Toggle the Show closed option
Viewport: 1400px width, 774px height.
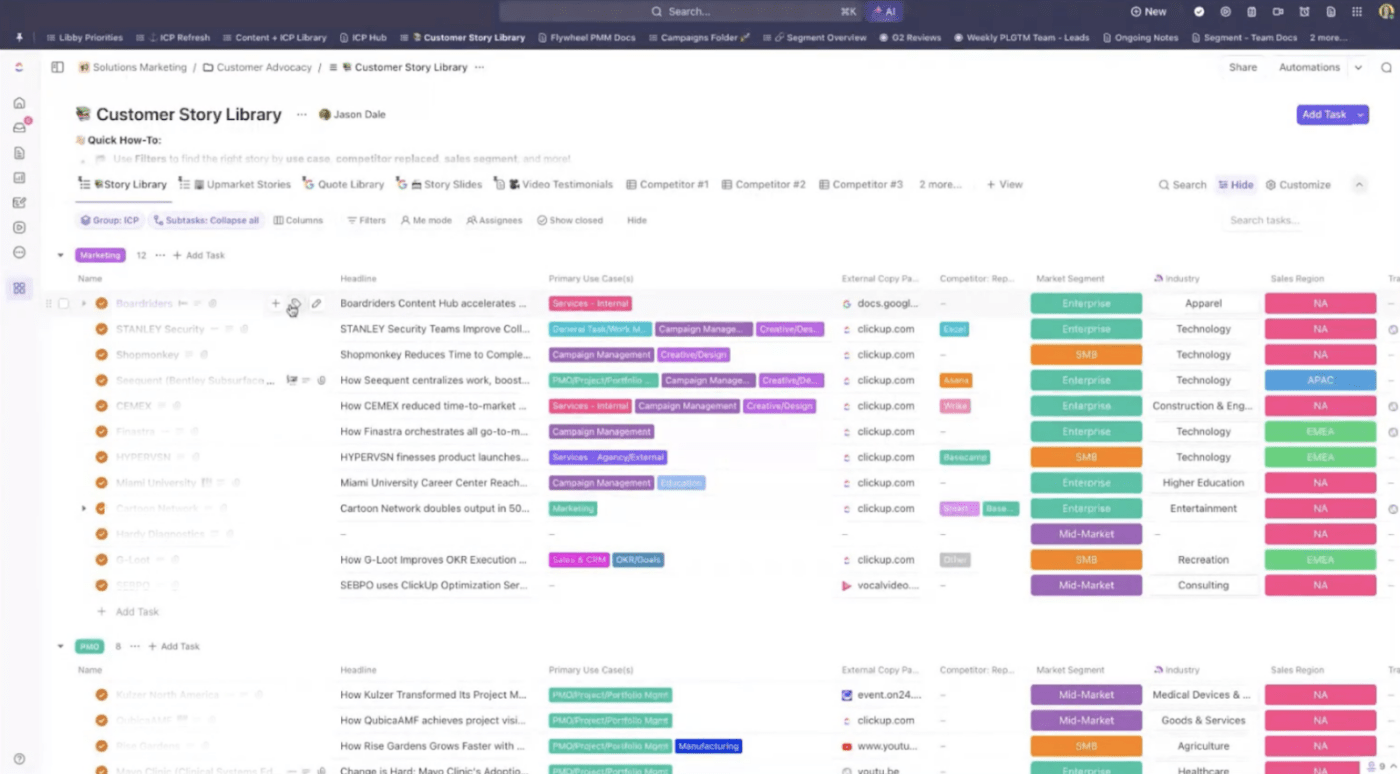(570, 220)
